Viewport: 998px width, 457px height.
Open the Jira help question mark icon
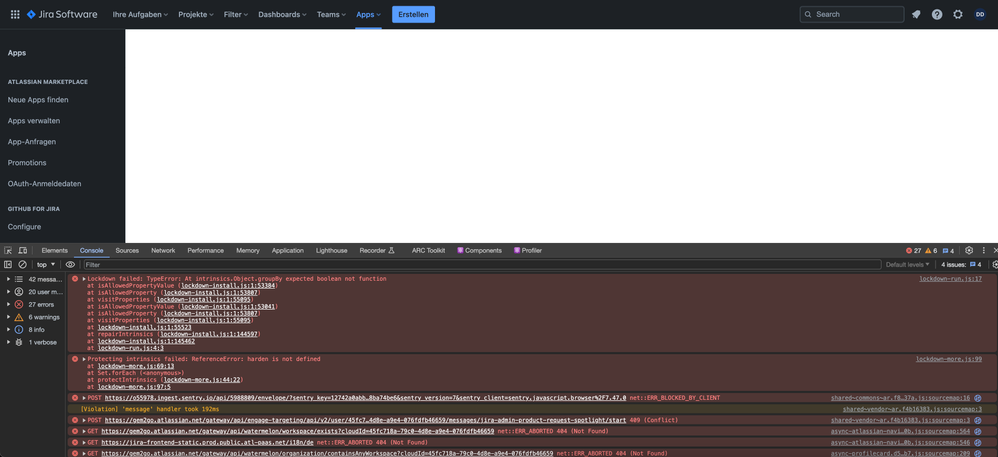(937, 14)
